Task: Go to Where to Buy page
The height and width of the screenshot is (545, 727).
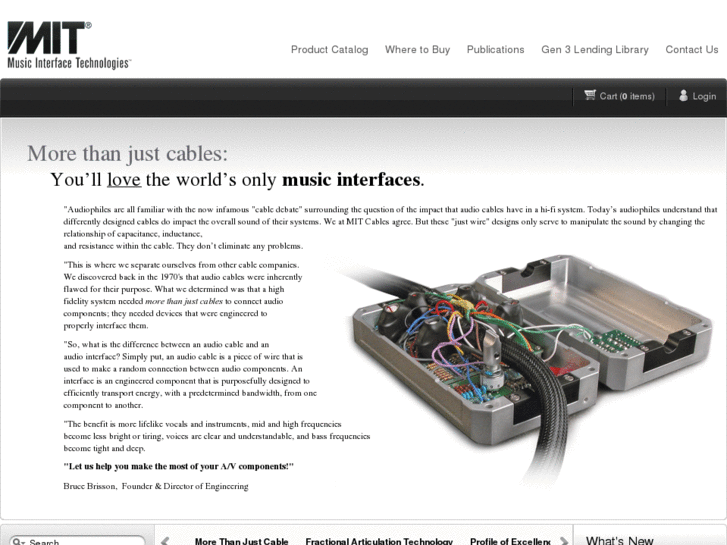Action: 417,50
